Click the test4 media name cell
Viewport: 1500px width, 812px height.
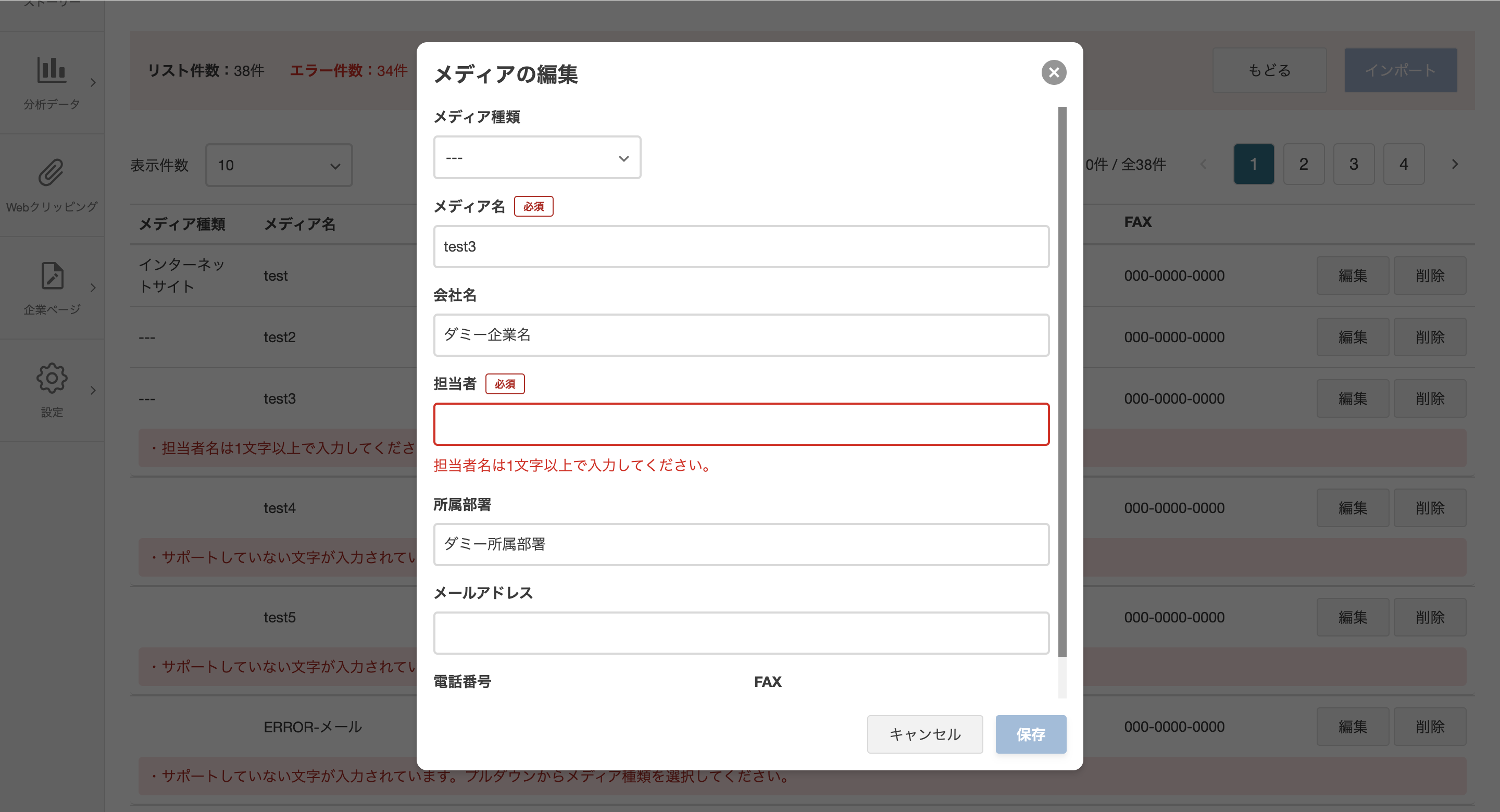coord(280,508)
